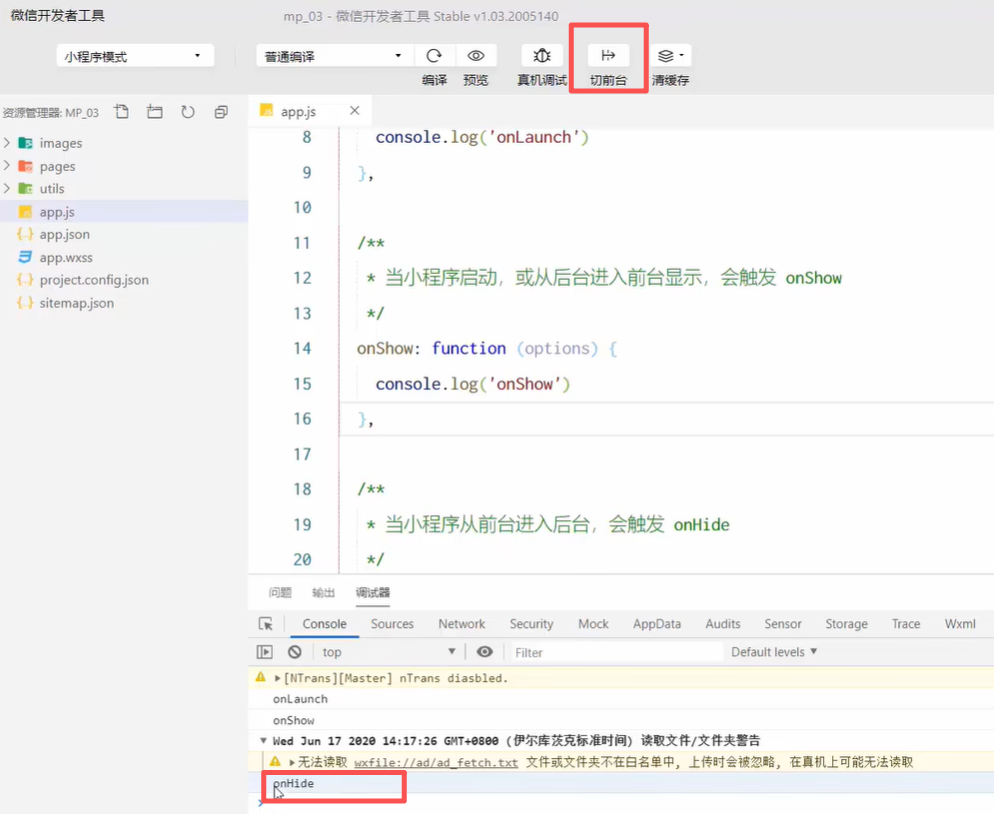
Task: Select the Mock tab
Action: coord(593,624)
